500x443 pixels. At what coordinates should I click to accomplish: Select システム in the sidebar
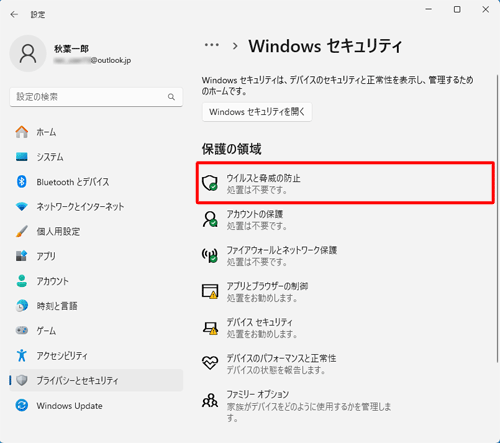point(96,157)
